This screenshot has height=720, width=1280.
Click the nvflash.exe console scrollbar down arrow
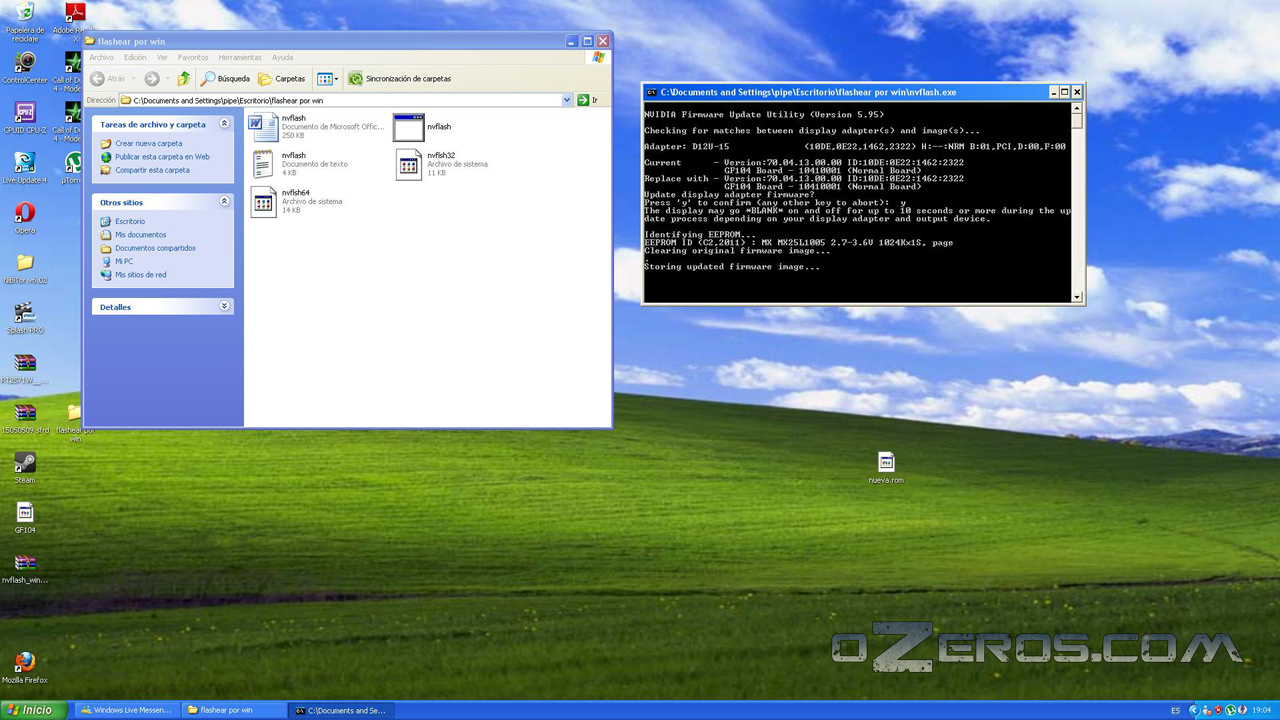tap(1077, 297)
